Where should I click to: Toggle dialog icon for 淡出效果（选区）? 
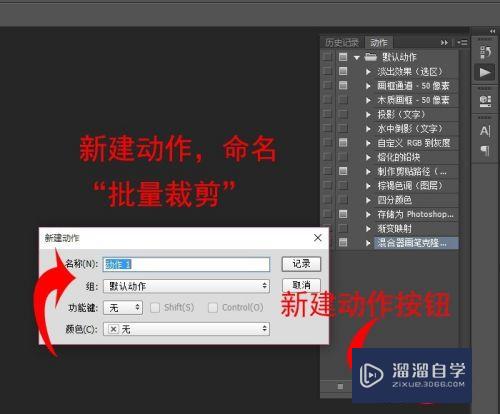tap(343, 71)
